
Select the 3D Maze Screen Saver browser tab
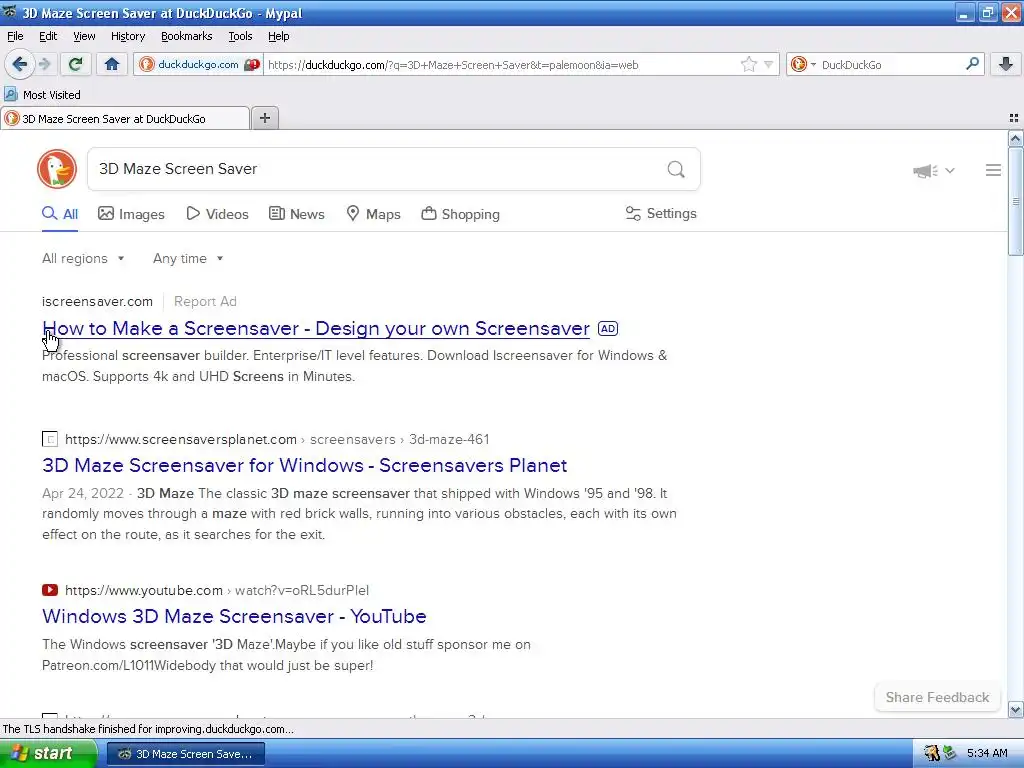[x=125, y=119]
